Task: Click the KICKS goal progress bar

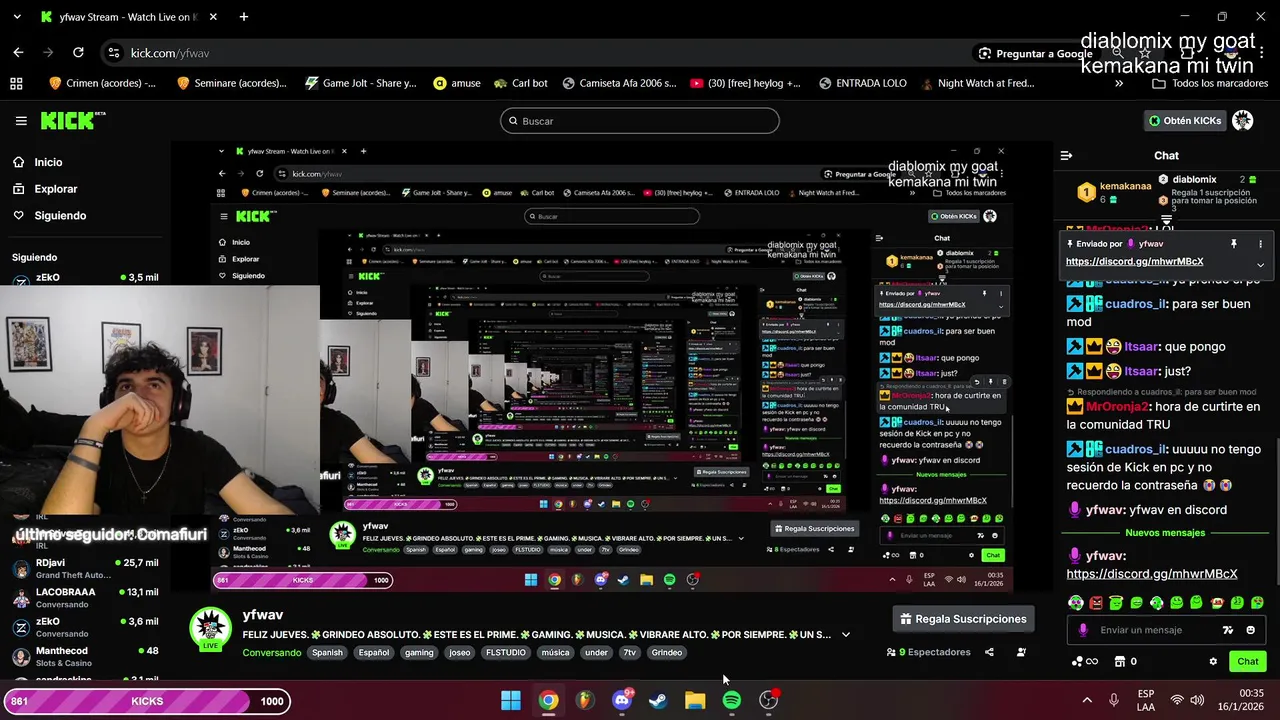Action: pos(147,701)
